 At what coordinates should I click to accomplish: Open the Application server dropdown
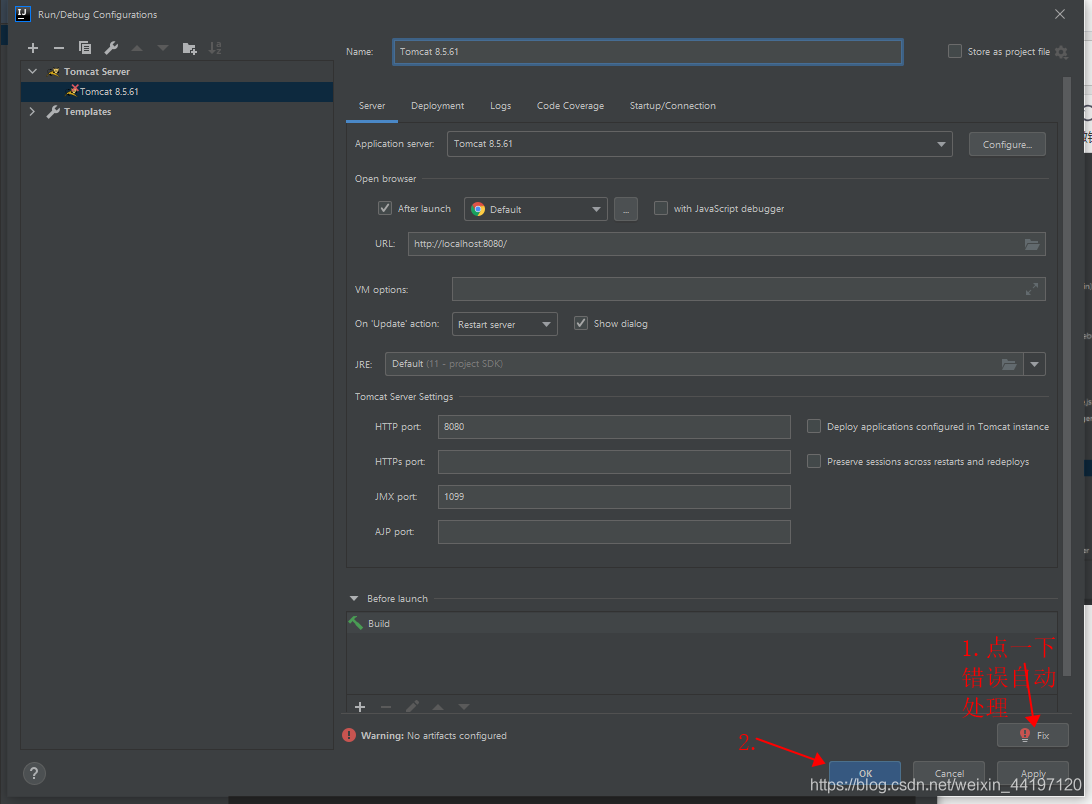[699, 144]
